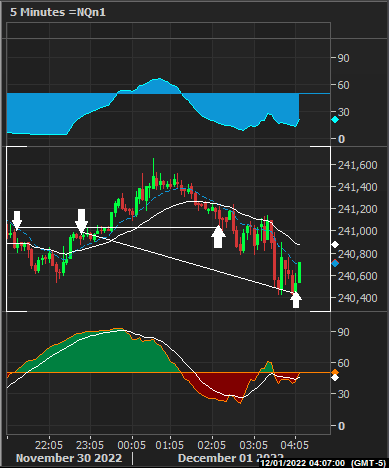Select the orange diamond marker on bottom oscillator axis
The image size is (389, 468).
click(x=335, y=372)
